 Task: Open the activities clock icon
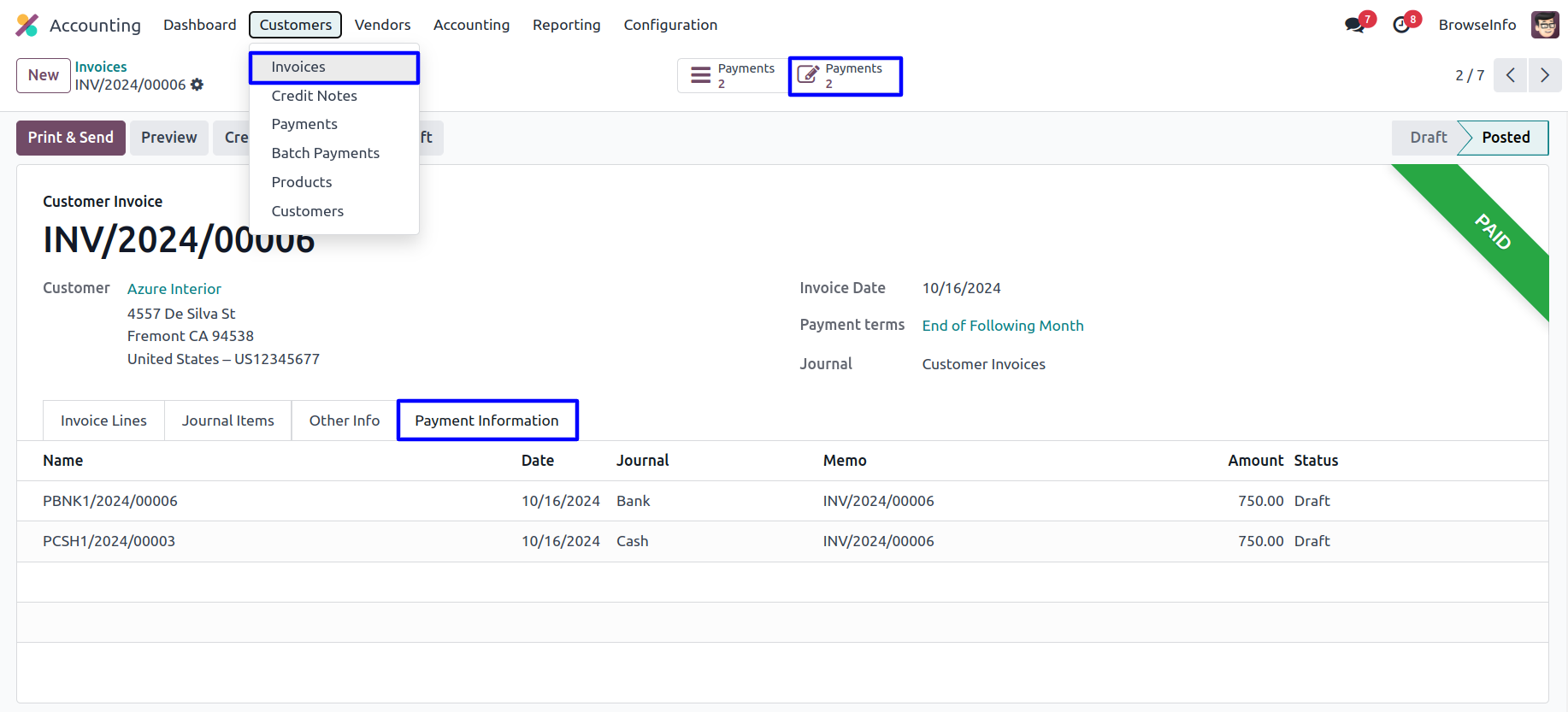(1401, 25)
